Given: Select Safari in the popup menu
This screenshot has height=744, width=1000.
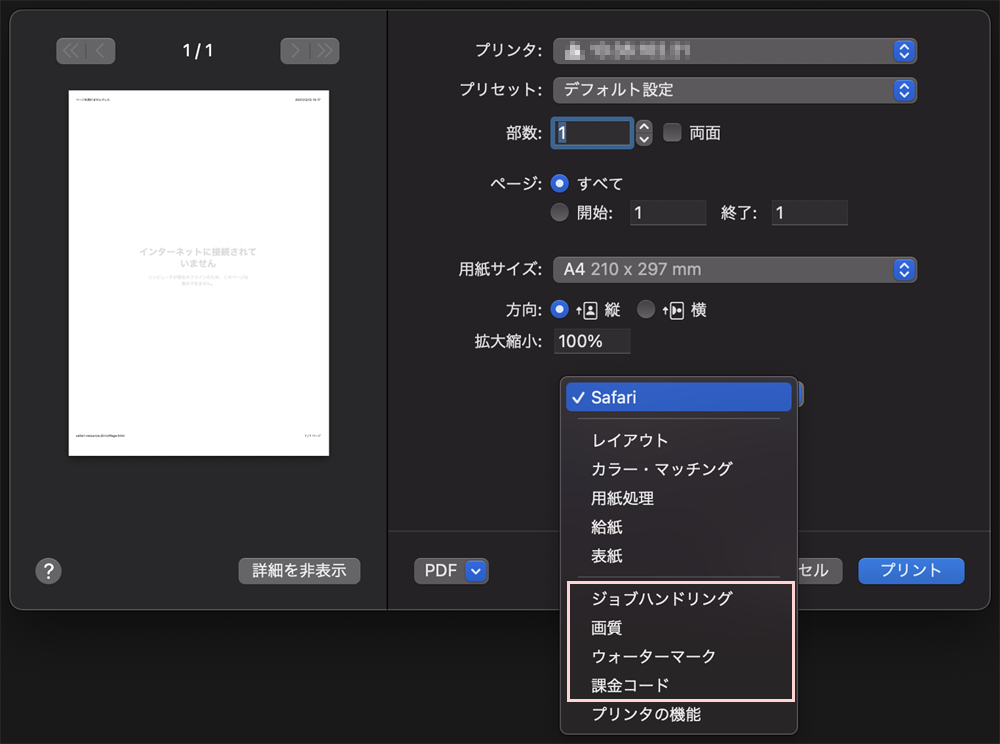Looking at the screenshot, I should click(679, 397).
